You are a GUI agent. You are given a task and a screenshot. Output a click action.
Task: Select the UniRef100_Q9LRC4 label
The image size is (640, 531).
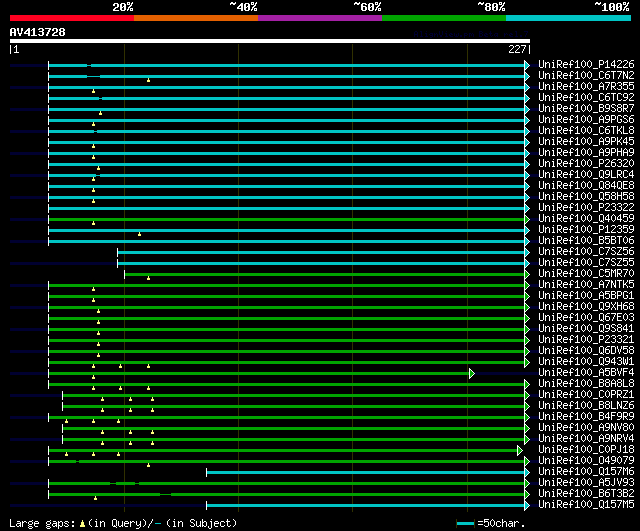coord(586,175)
